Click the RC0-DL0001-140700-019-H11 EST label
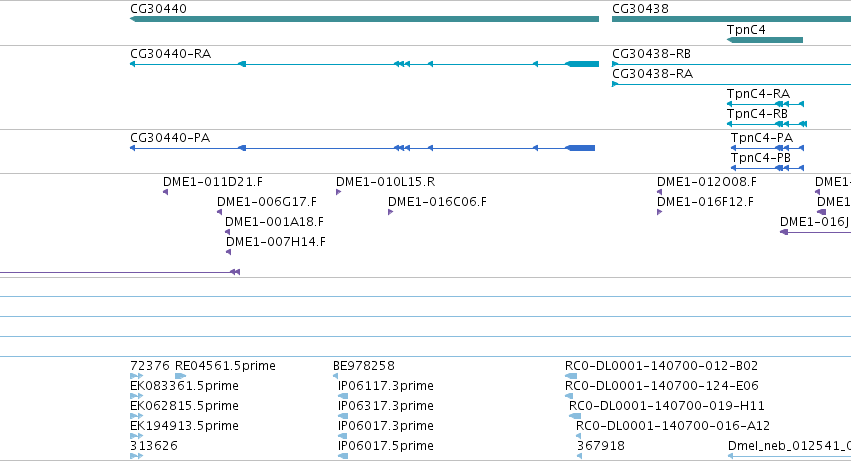The image size is (851, 461). pyautogui.click(x=667, y=406)
